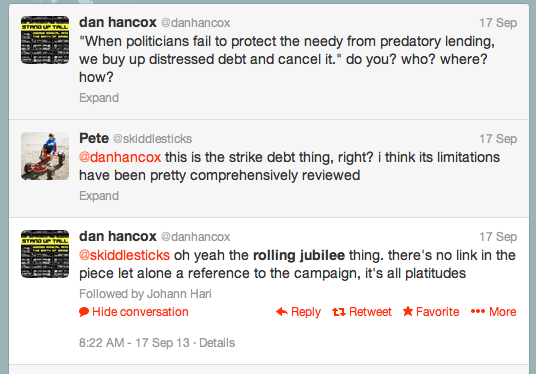Screen dimensions: 536x374
Task: Expand the first dan hancox tweet
Action: point(99,98)
